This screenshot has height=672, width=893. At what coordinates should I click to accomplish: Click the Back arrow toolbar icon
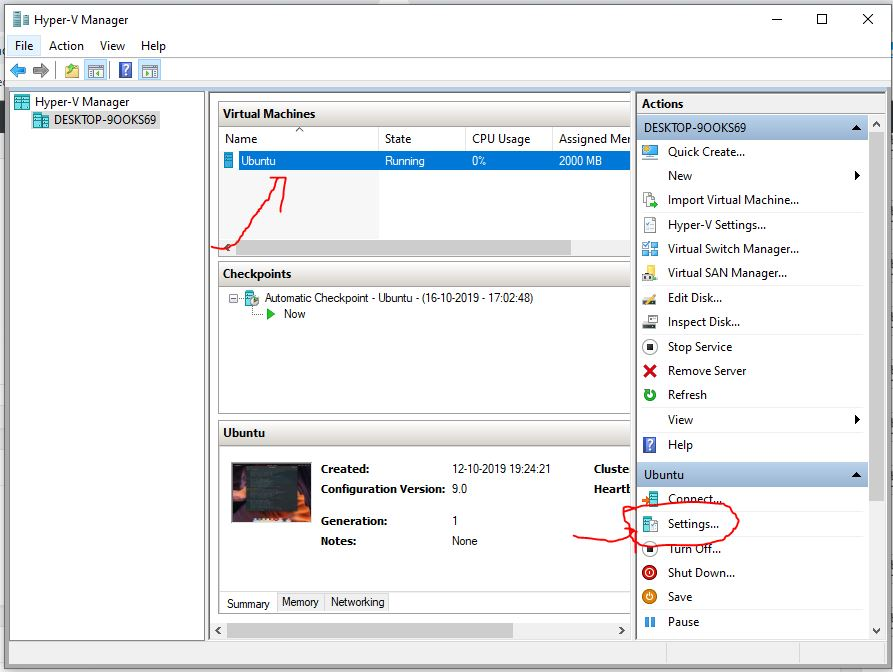[x=18, y=71]
